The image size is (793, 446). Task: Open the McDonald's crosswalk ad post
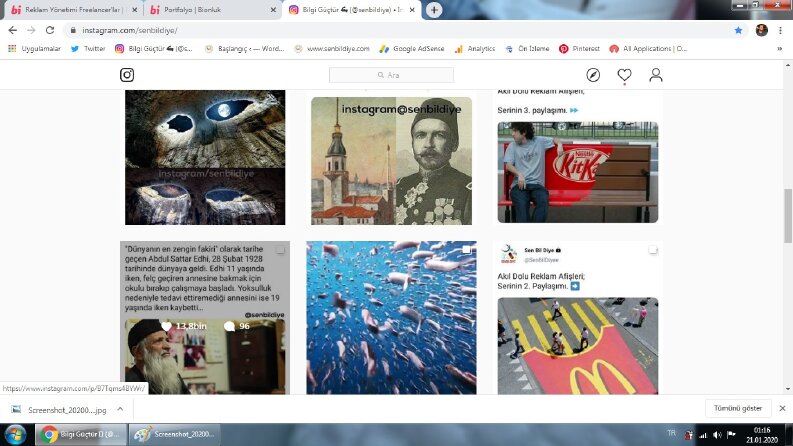pyautogui.click(x=578, y=318)
